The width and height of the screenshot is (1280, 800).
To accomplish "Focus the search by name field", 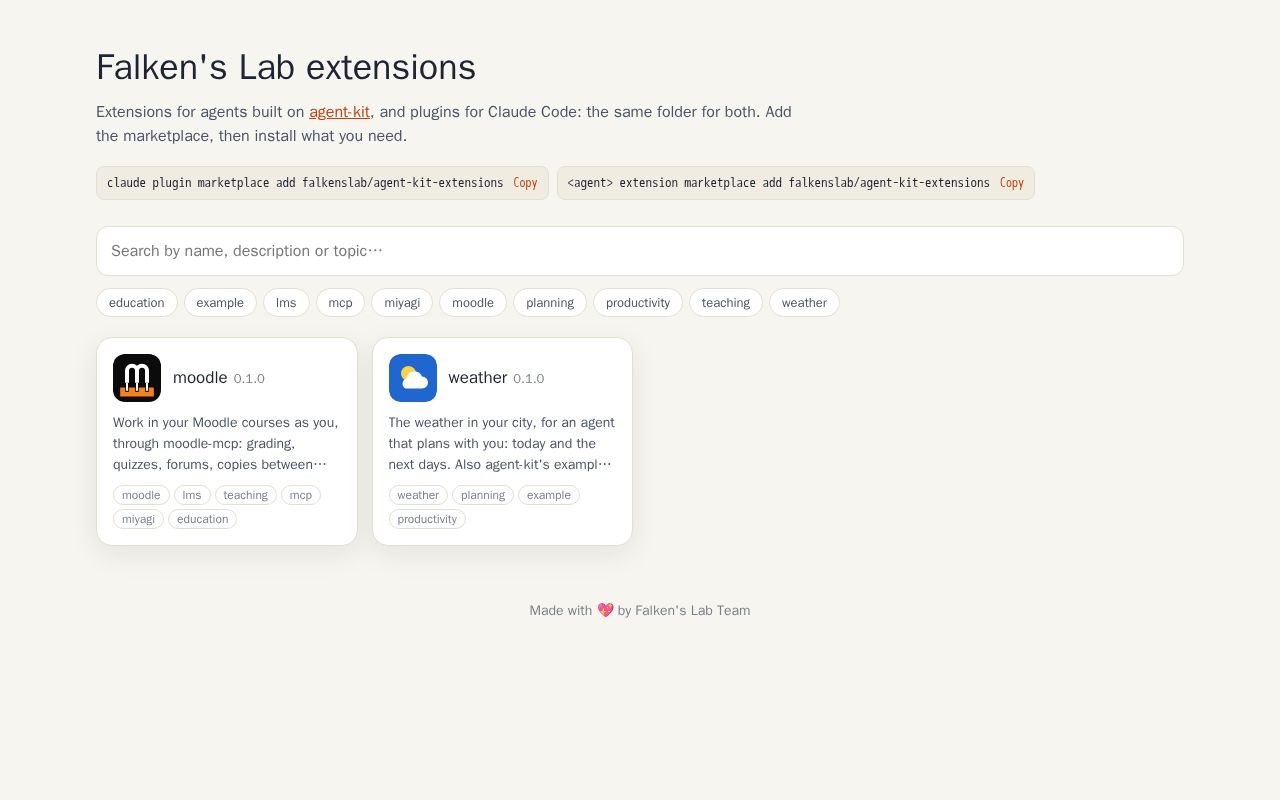I will 640,251.
